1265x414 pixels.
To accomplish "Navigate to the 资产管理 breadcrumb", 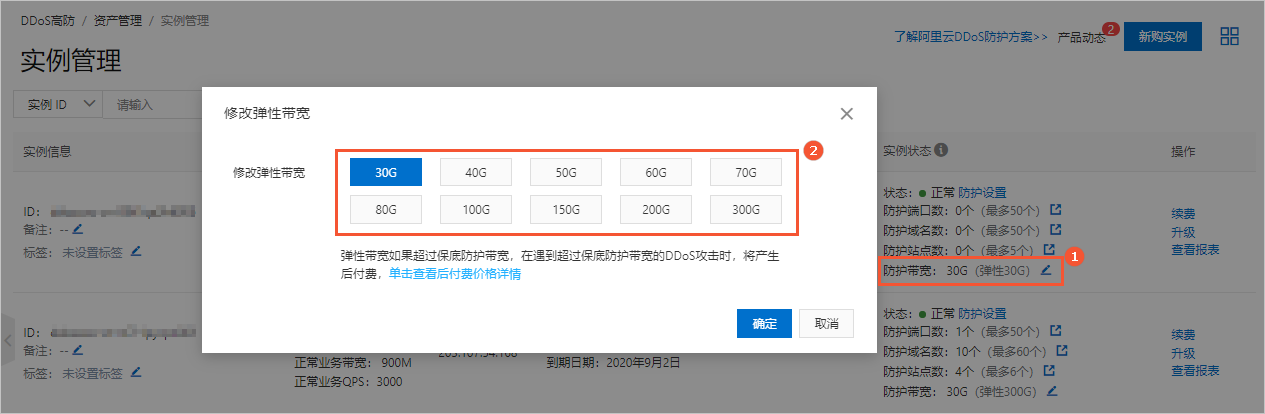I will coord(118,20).
